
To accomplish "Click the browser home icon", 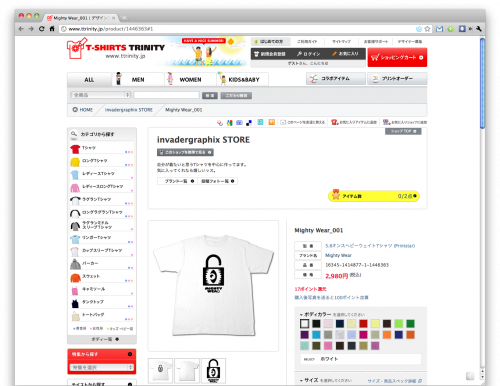I will [52, 29].
